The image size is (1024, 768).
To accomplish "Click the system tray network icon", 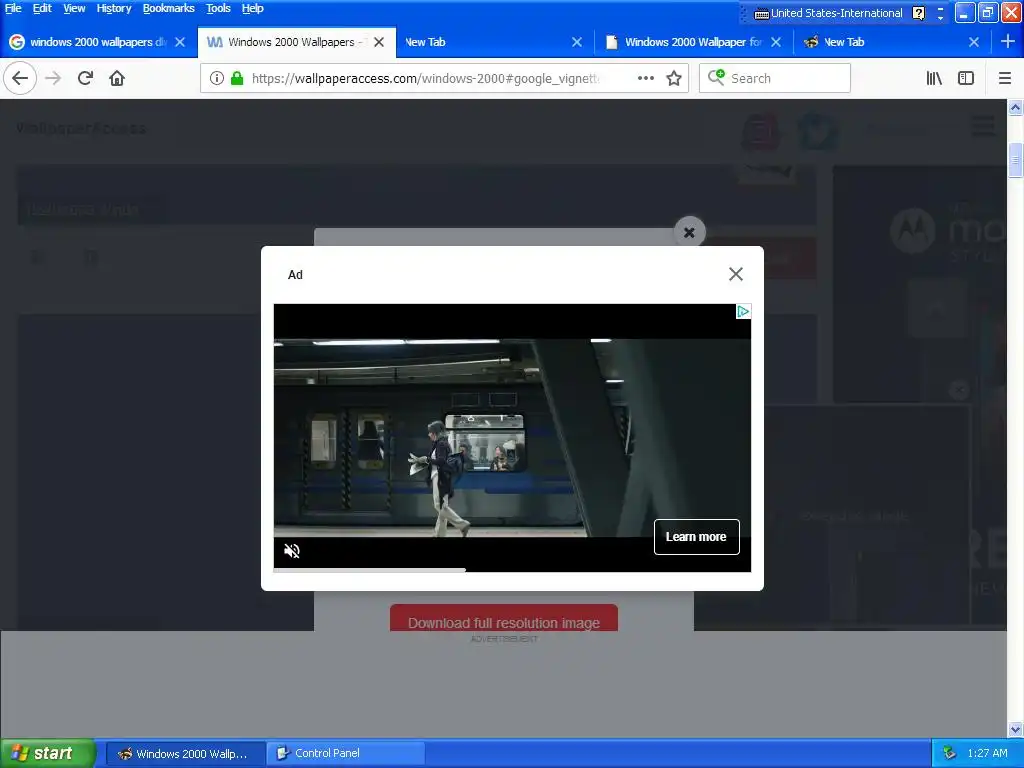I will click(949, 753).
